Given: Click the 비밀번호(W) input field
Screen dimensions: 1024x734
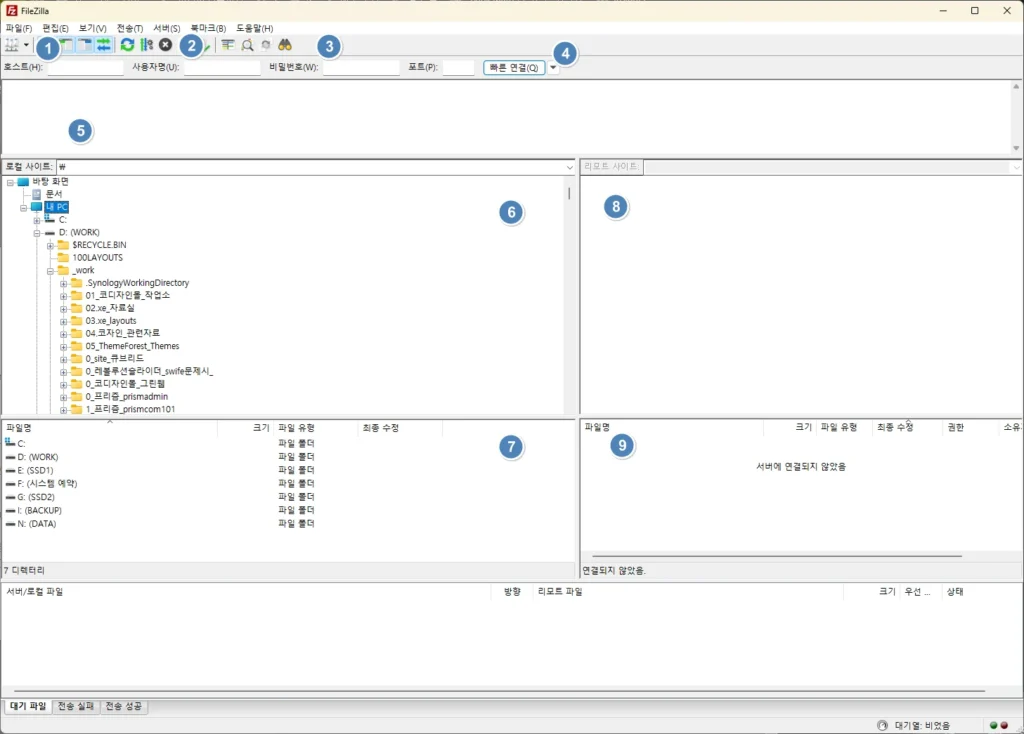Looking at the screenshot, I should (361, 67).
